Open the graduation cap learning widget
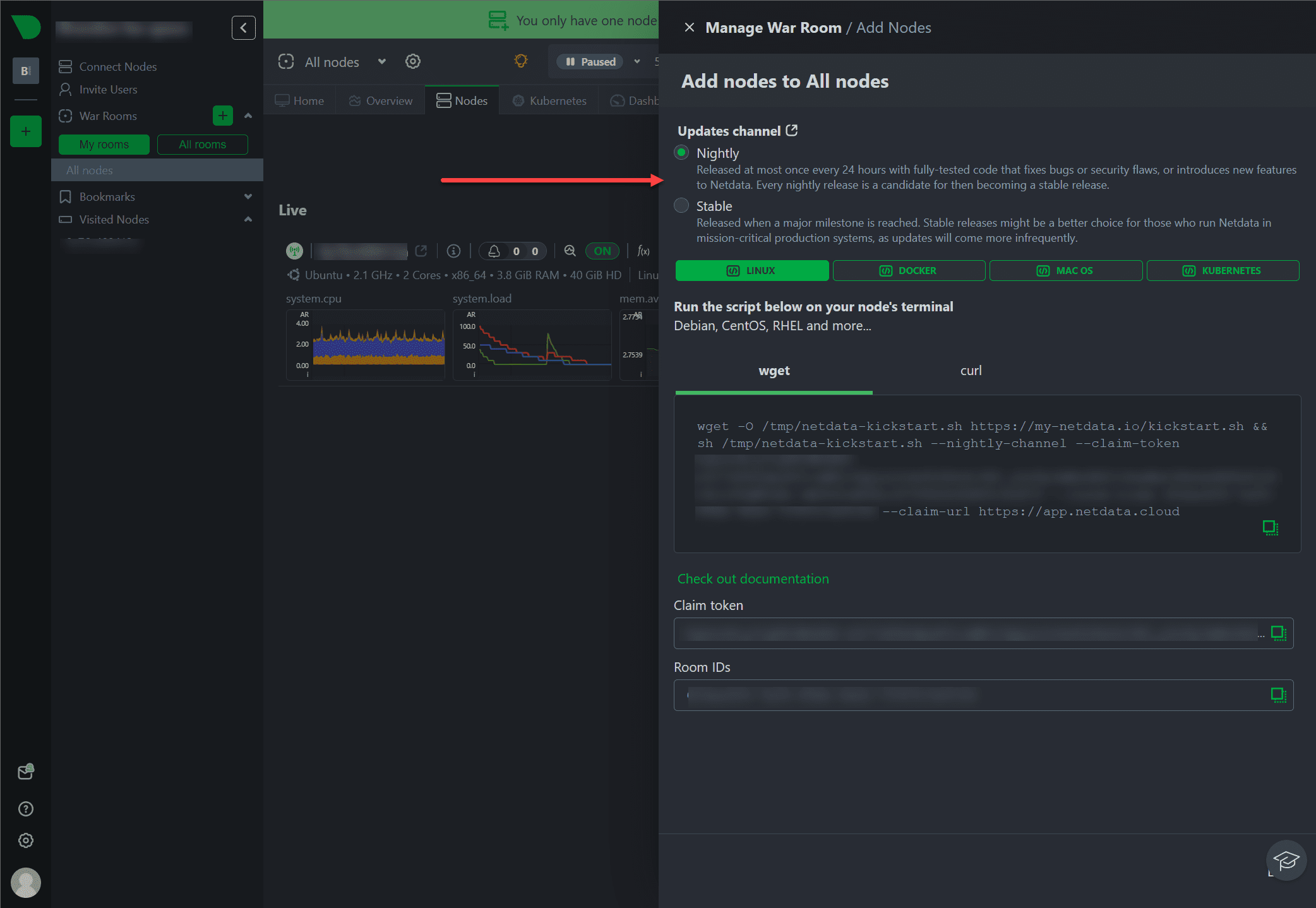Viewport: 1316px width, 908px height. [x=1286, y=860]
